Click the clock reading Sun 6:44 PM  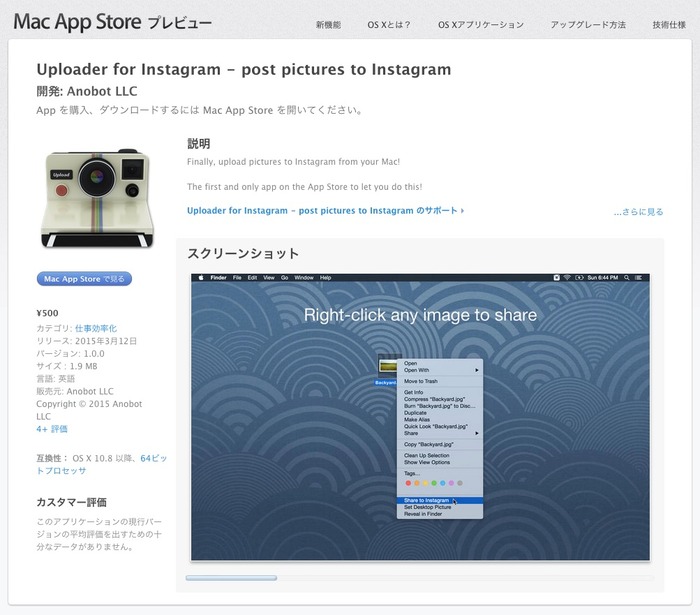click(603, 278)
